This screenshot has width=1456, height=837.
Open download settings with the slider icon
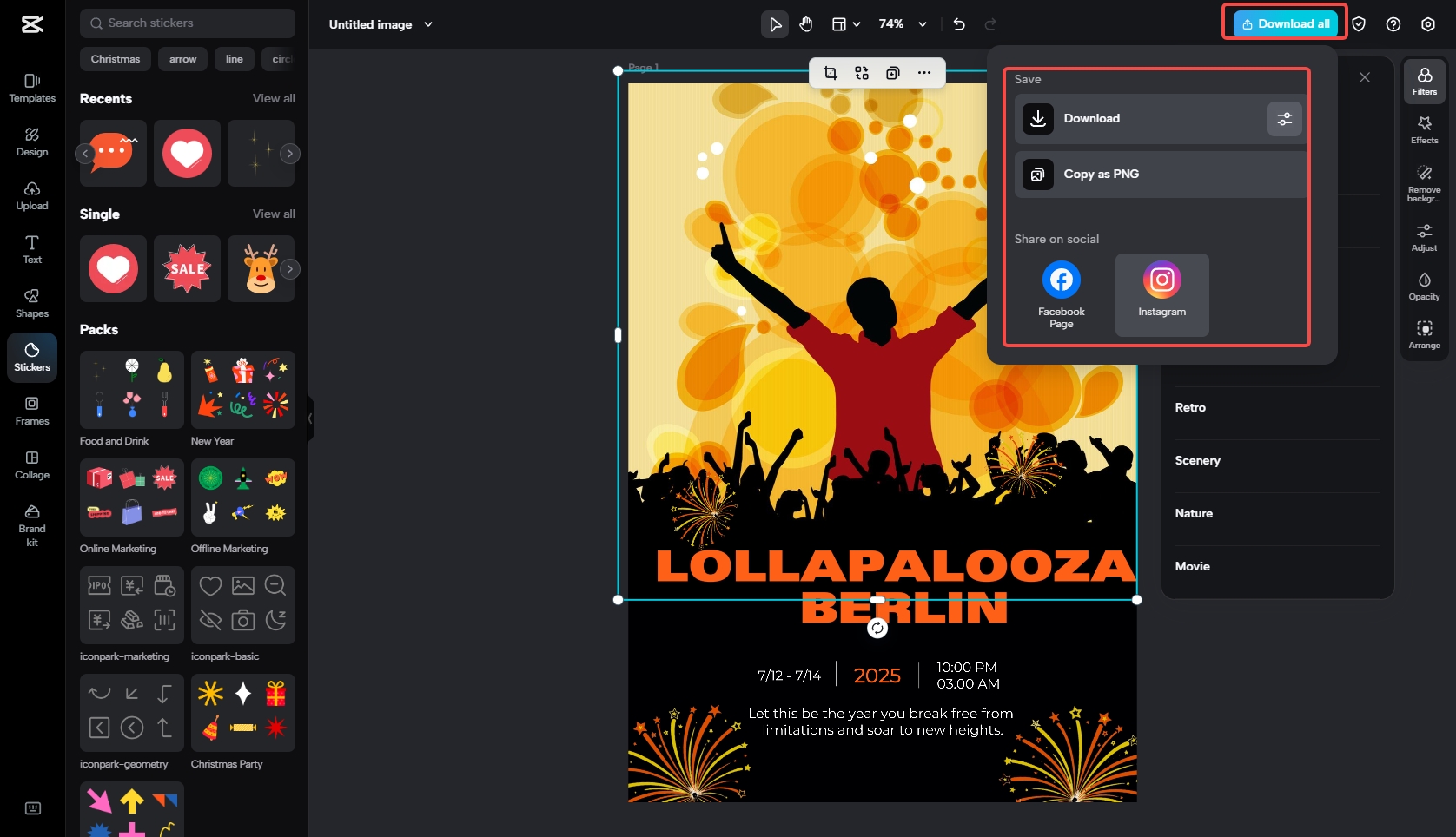pos(1285,119)
